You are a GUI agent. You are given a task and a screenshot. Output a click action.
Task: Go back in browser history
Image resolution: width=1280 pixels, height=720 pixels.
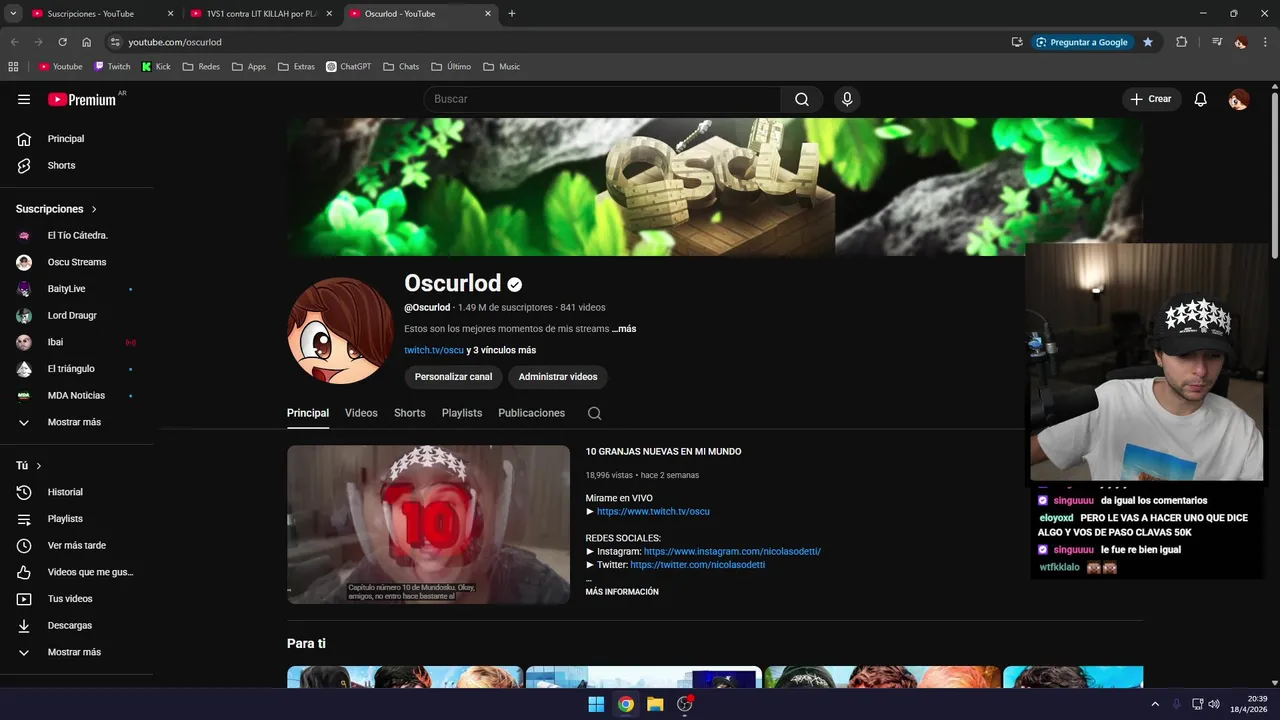pos(14,42)
